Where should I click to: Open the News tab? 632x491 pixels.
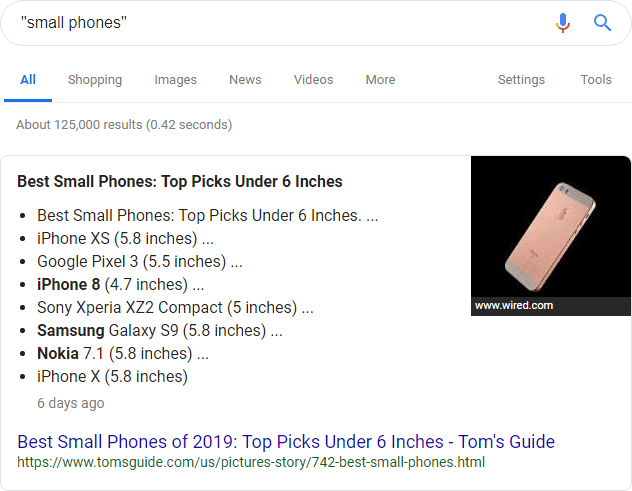tap(245, 80)
